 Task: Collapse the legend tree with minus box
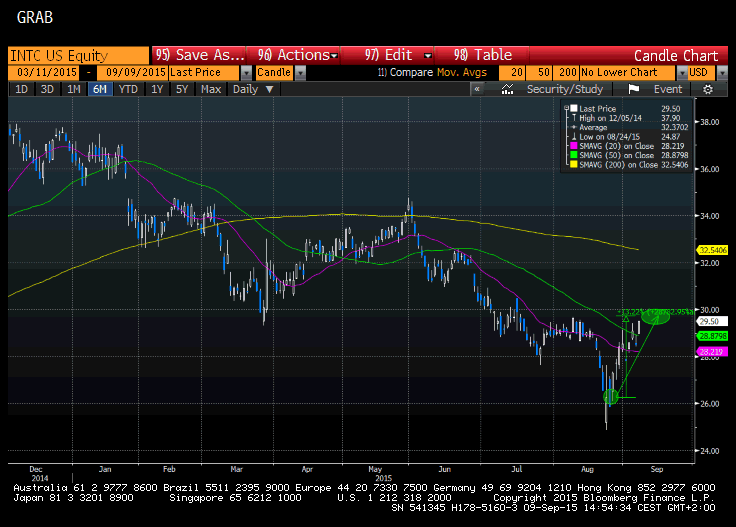click(566, 108)
